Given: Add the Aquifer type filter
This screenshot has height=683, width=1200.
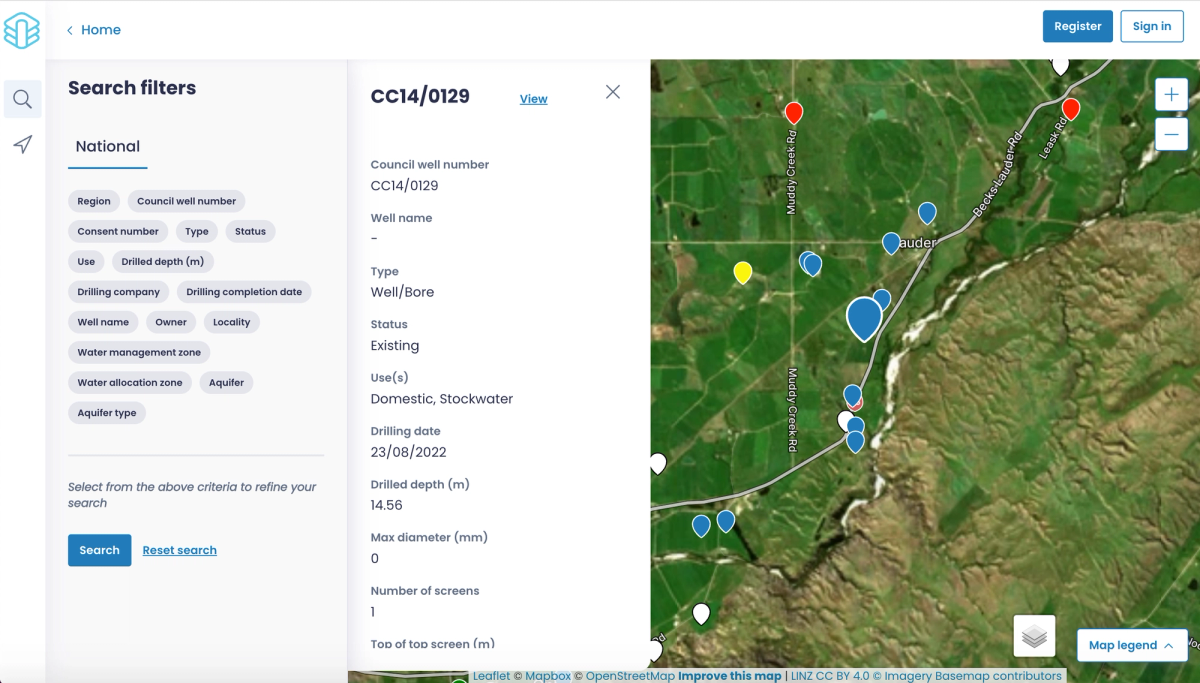Looking at the screenshot, I should [107, 412].
